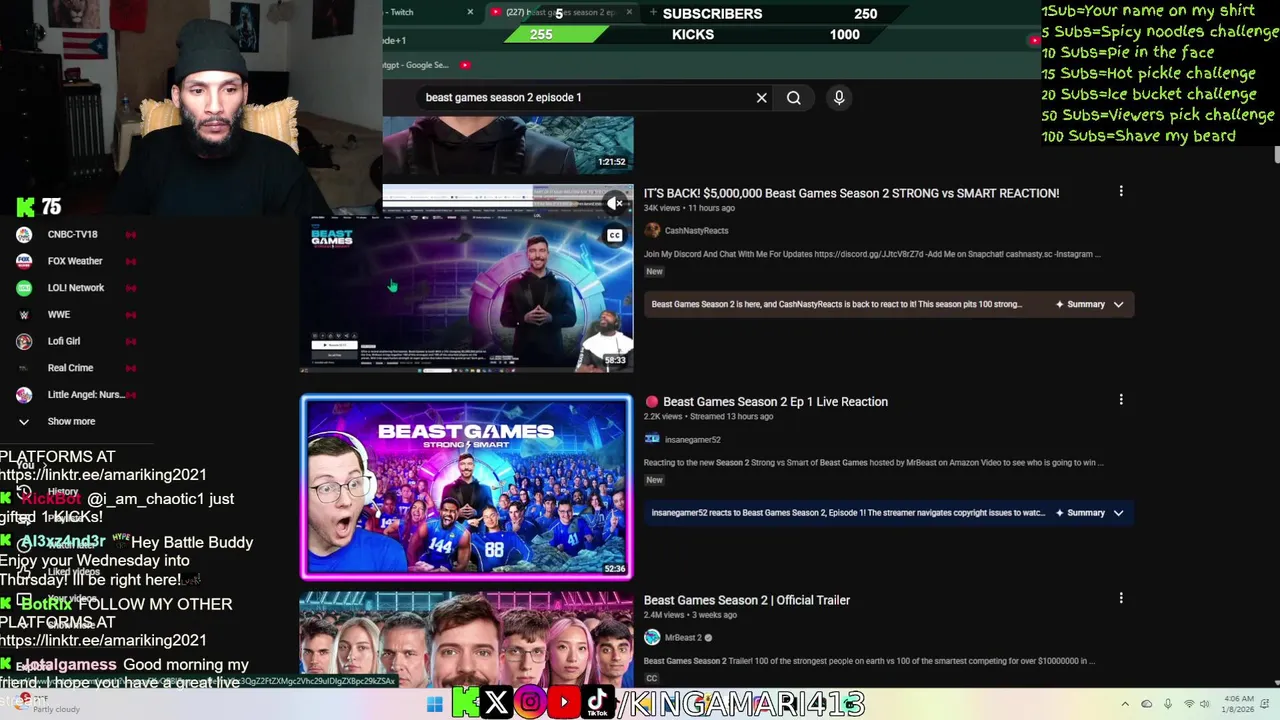Open the volume tray icon
1280x720 pixels.
[1205, 704]
